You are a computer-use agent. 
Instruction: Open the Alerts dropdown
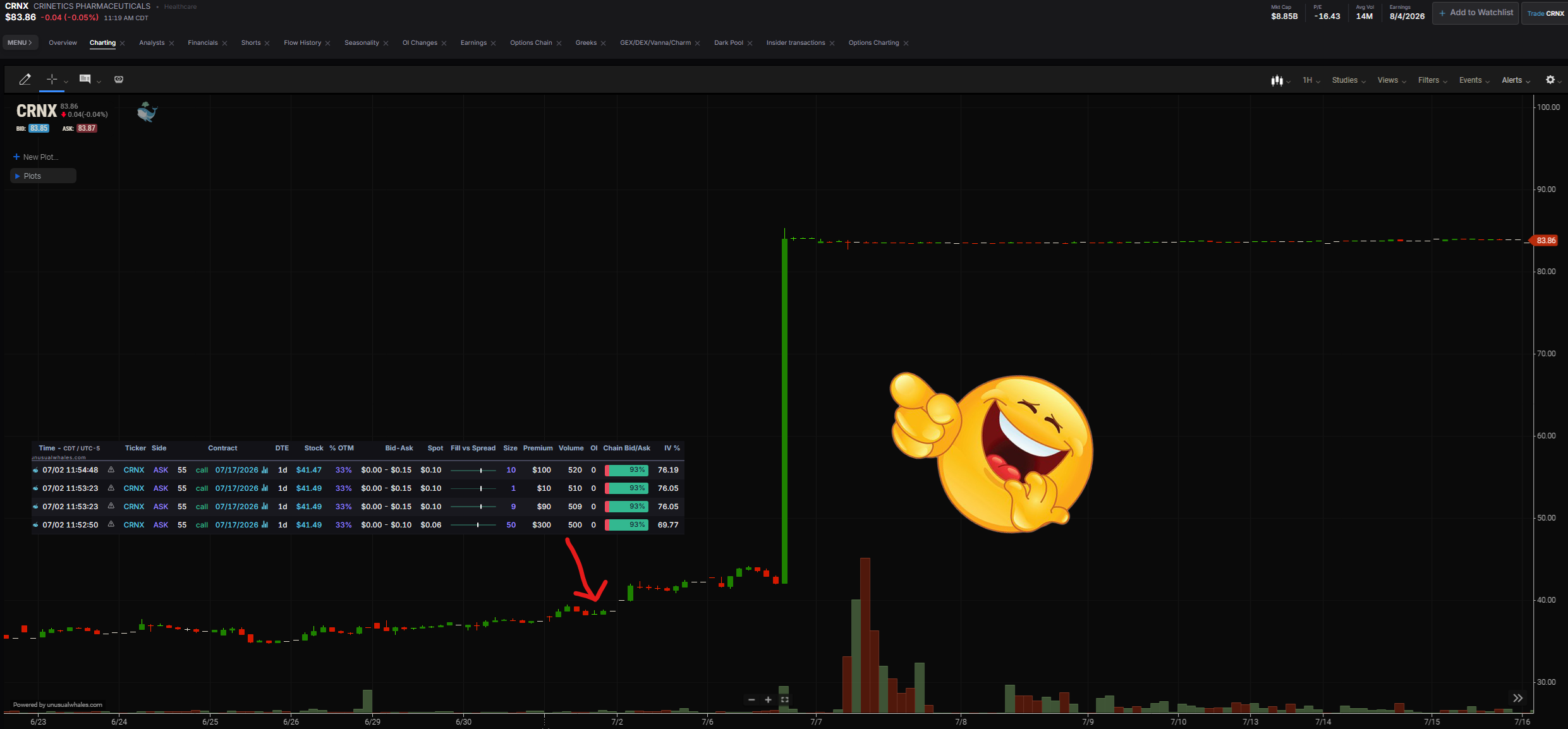pyautogui.click(x=1516, y=80)
